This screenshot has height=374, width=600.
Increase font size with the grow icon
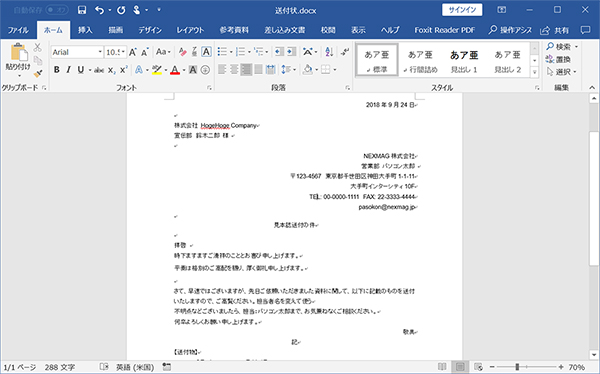pyautogui.click(x=133, y=52)
